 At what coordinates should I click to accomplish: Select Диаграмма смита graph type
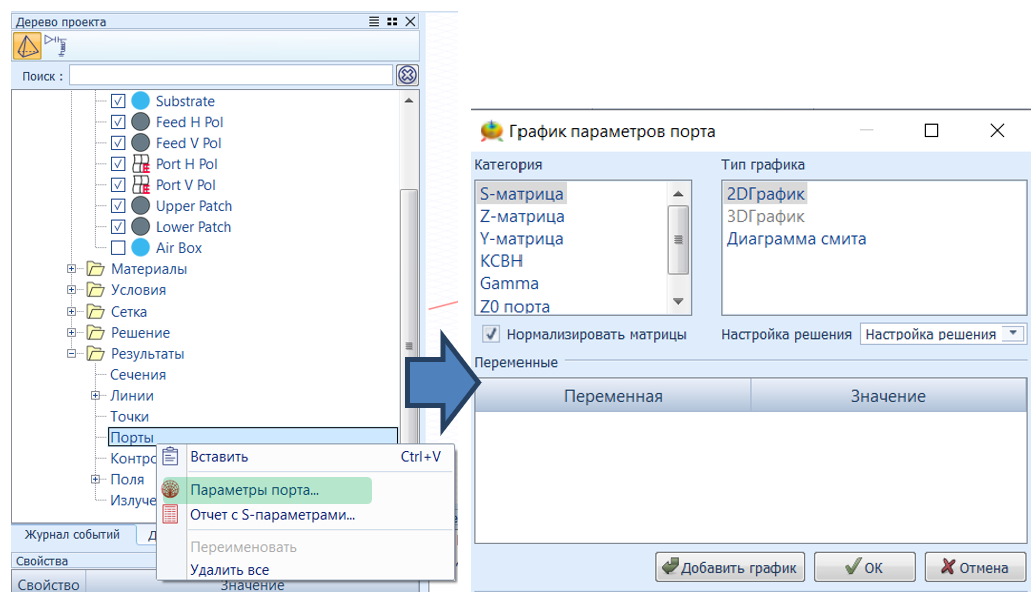pyautogui.click(x=796, y=239)
